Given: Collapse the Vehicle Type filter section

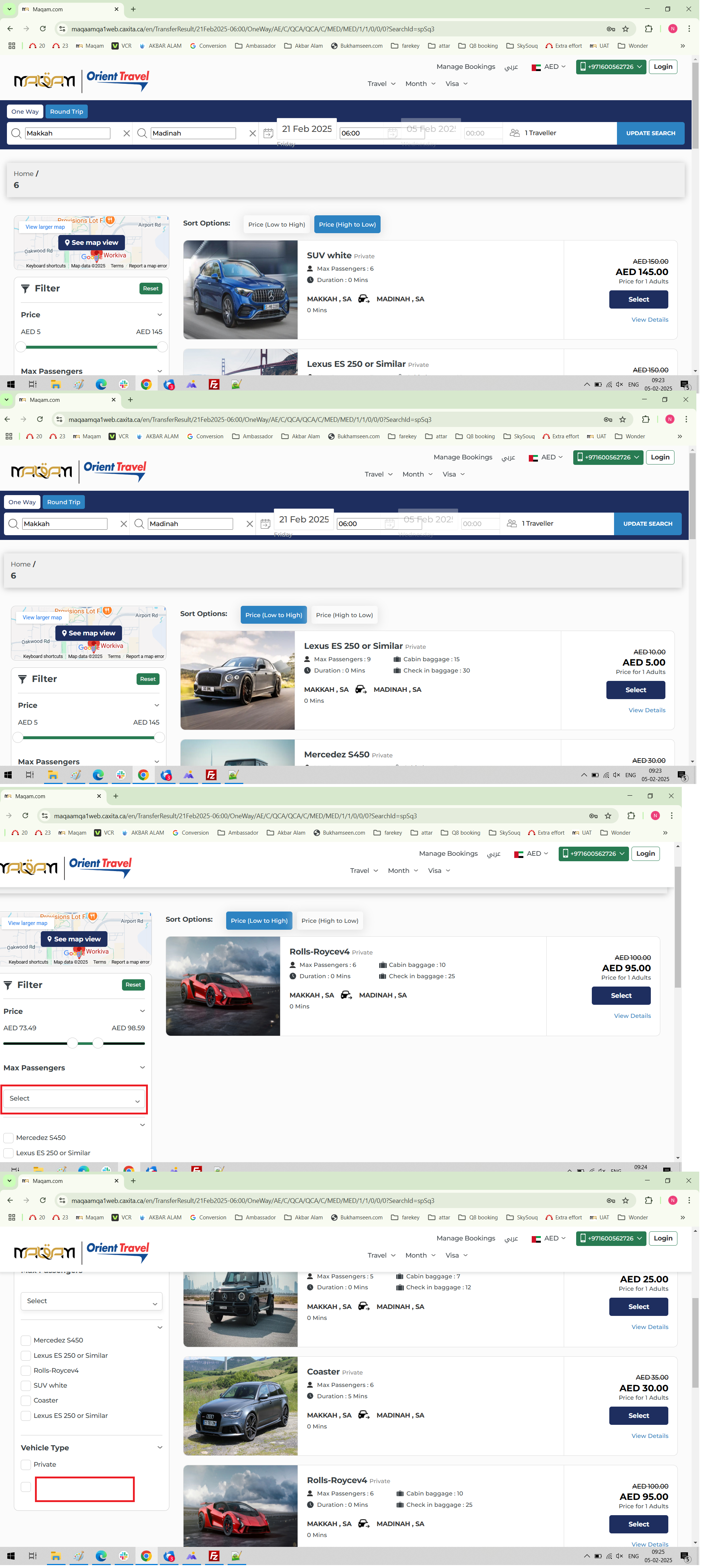Looking at the screenshot, I should point(160,1447).
